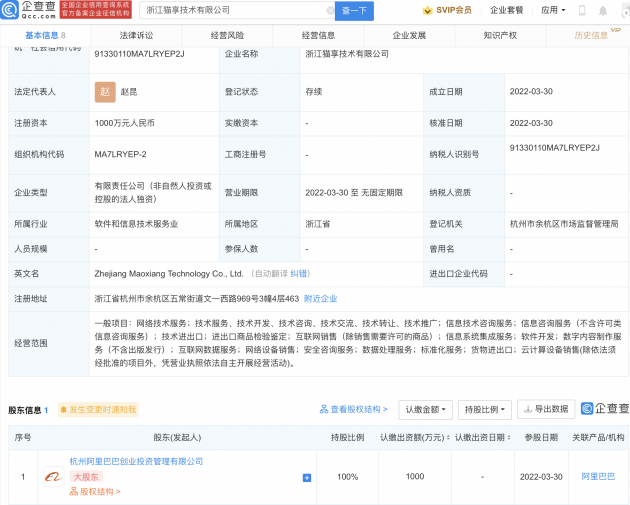
Task: Open SVIP会员 membership link
Action: click(447, 10)
